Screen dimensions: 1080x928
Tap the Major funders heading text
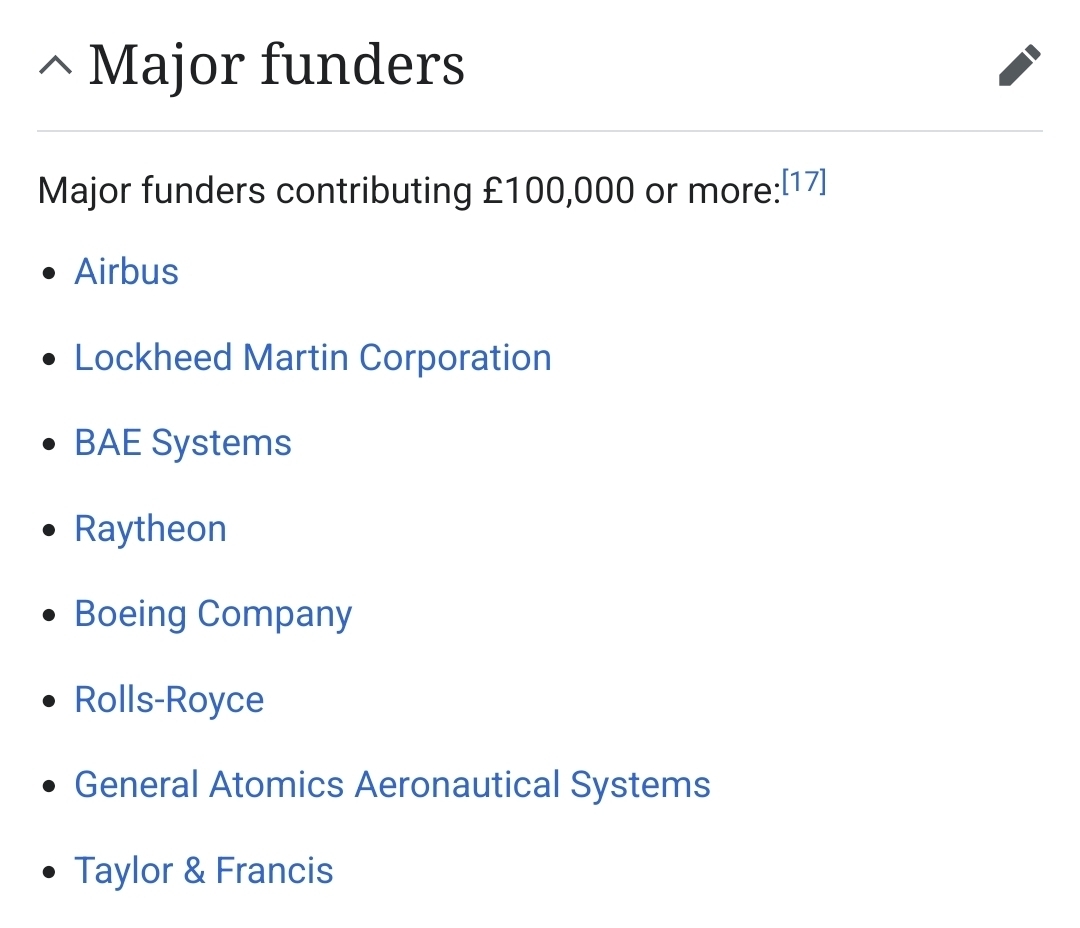(276, 66)
